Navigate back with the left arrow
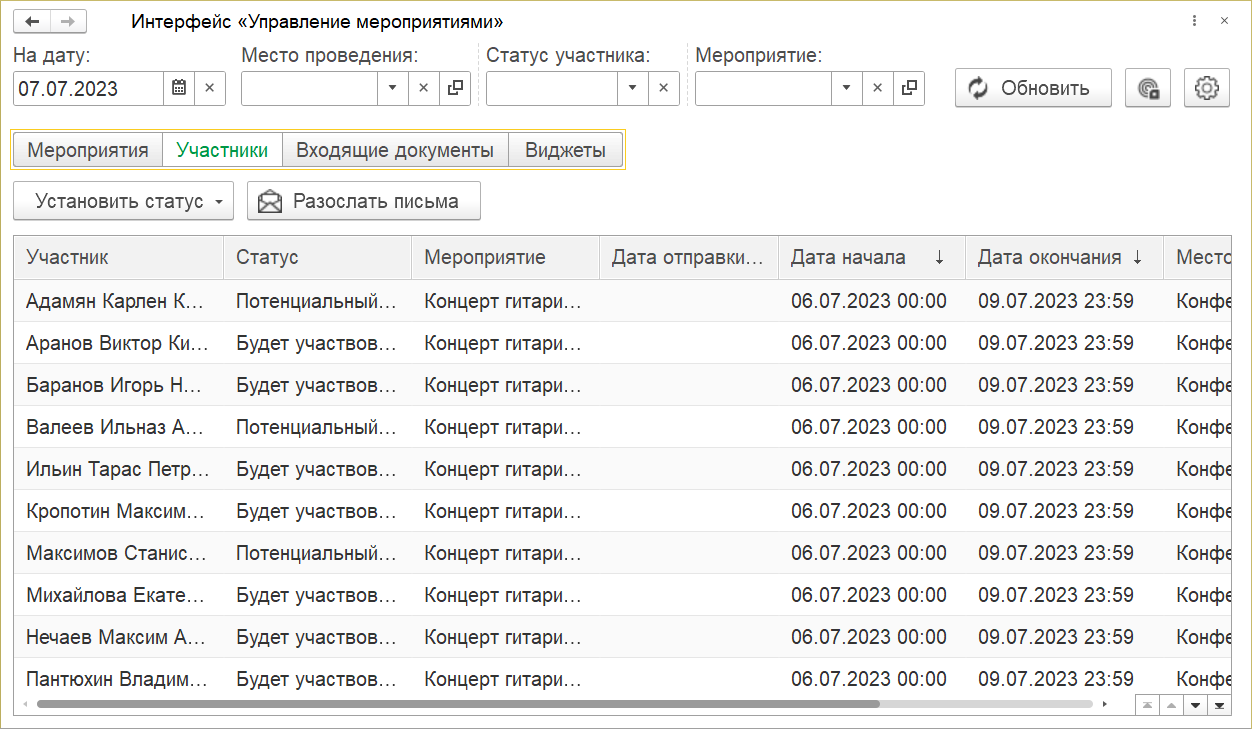The image size is (1252, 729). [32, 21]
